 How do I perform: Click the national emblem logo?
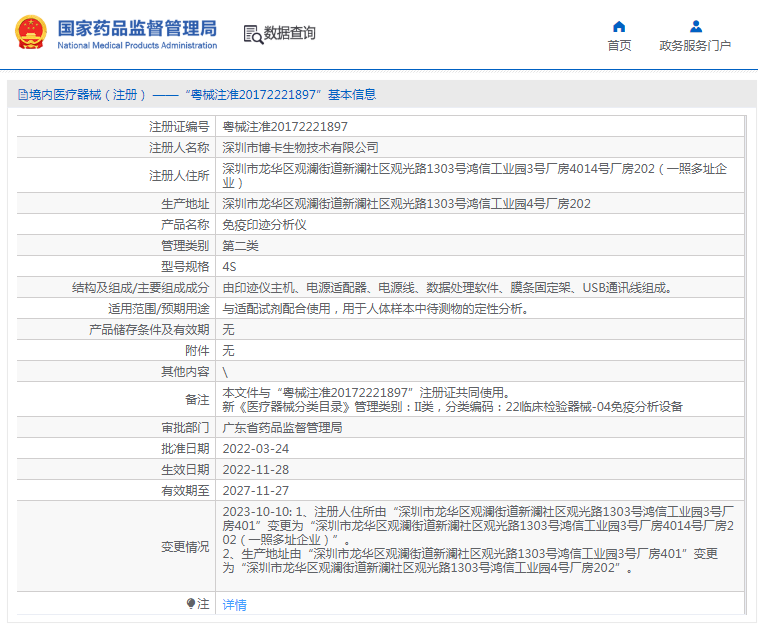click(31, 33)
